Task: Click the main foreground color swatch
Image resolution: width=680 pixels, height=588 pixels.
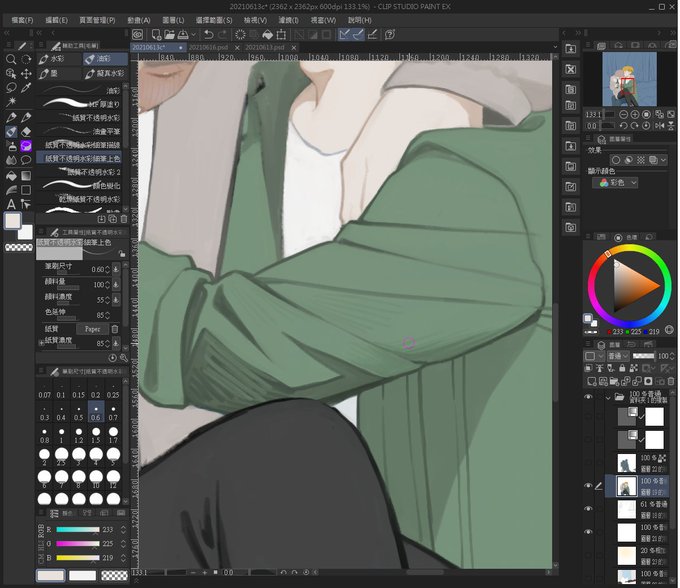Action: [13, 221]
